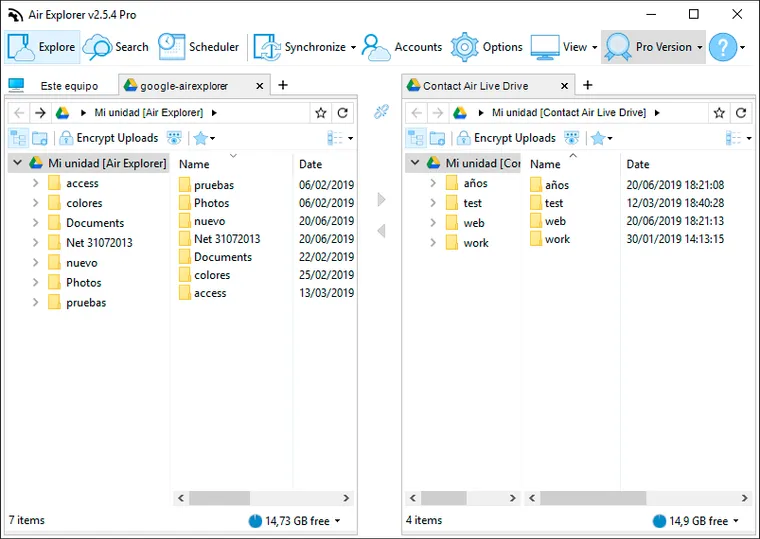Click the link panes icon between panels

tap(381, 112)
